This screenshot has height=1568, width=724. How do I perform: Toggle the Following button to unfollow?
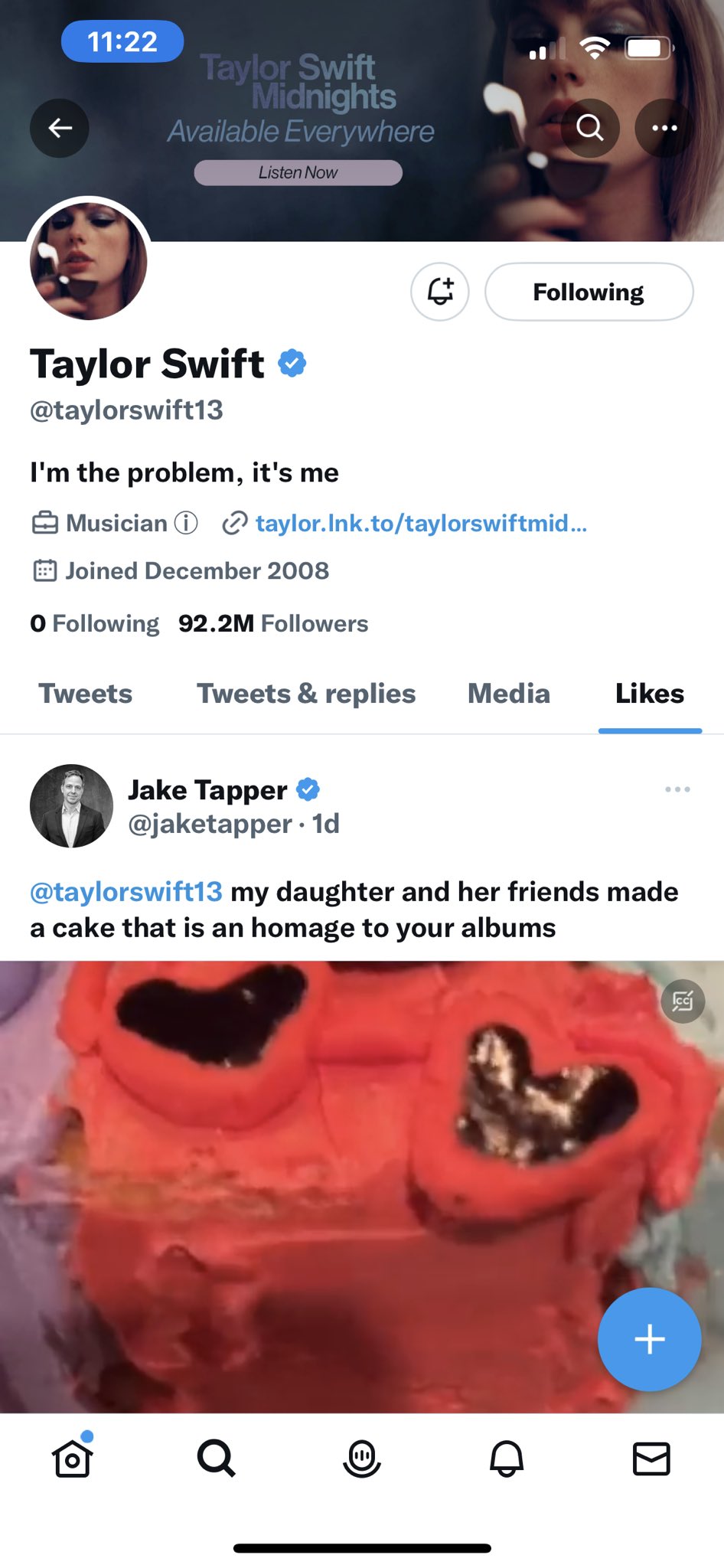point(589,292)
